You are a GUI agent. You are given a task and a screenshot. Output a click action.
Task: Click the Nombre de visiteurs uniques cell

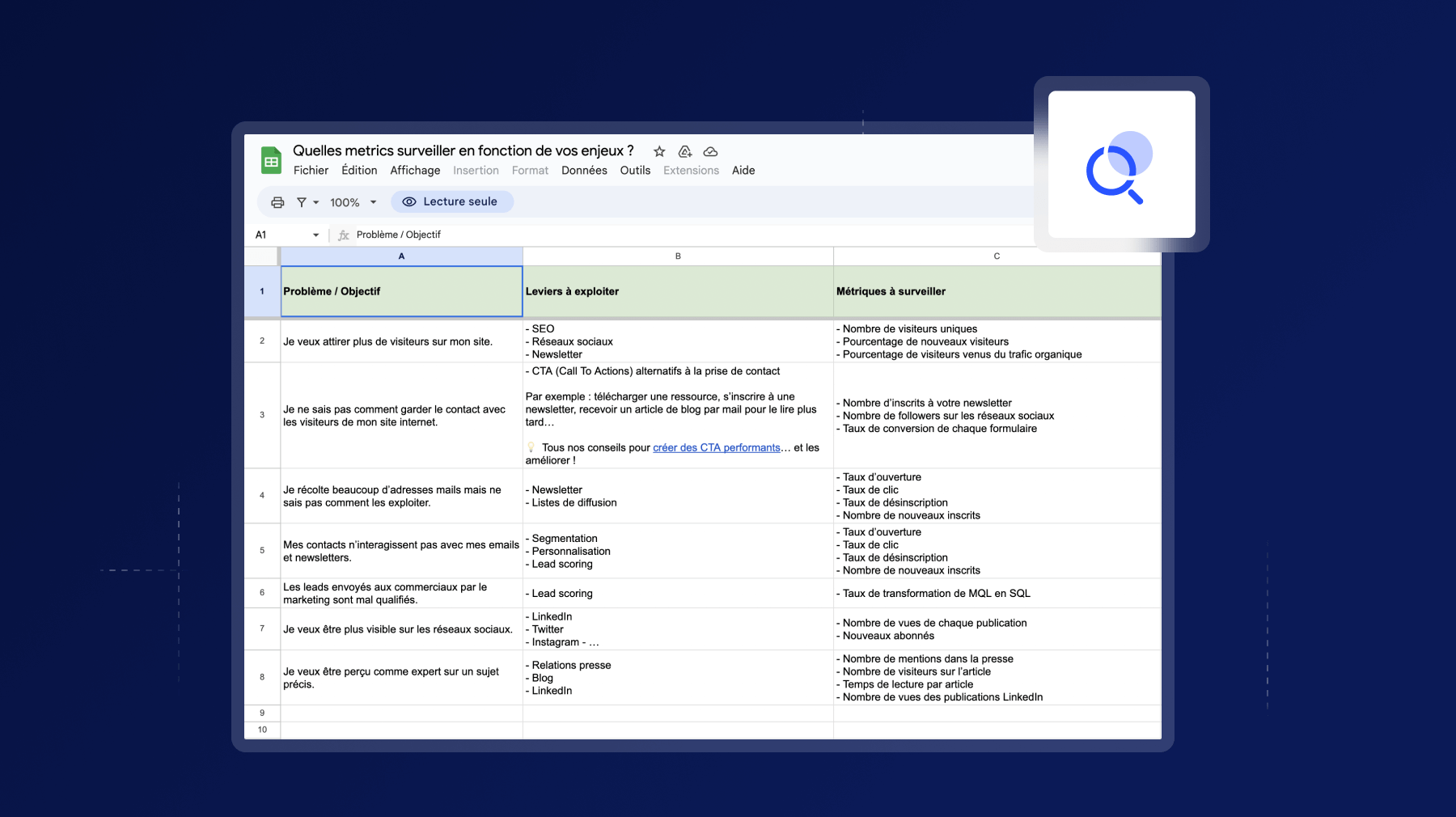pos(997,341)
